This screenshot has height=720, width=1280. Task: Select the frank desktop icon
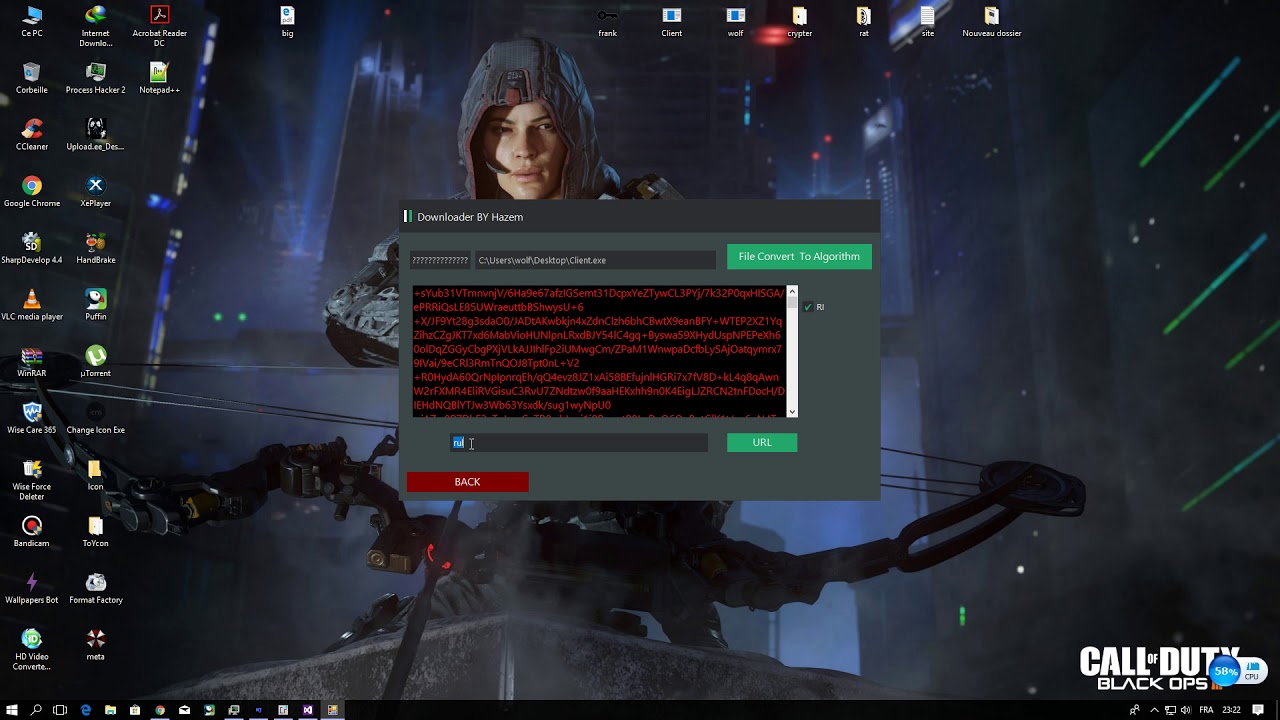(x=608, y=22)
